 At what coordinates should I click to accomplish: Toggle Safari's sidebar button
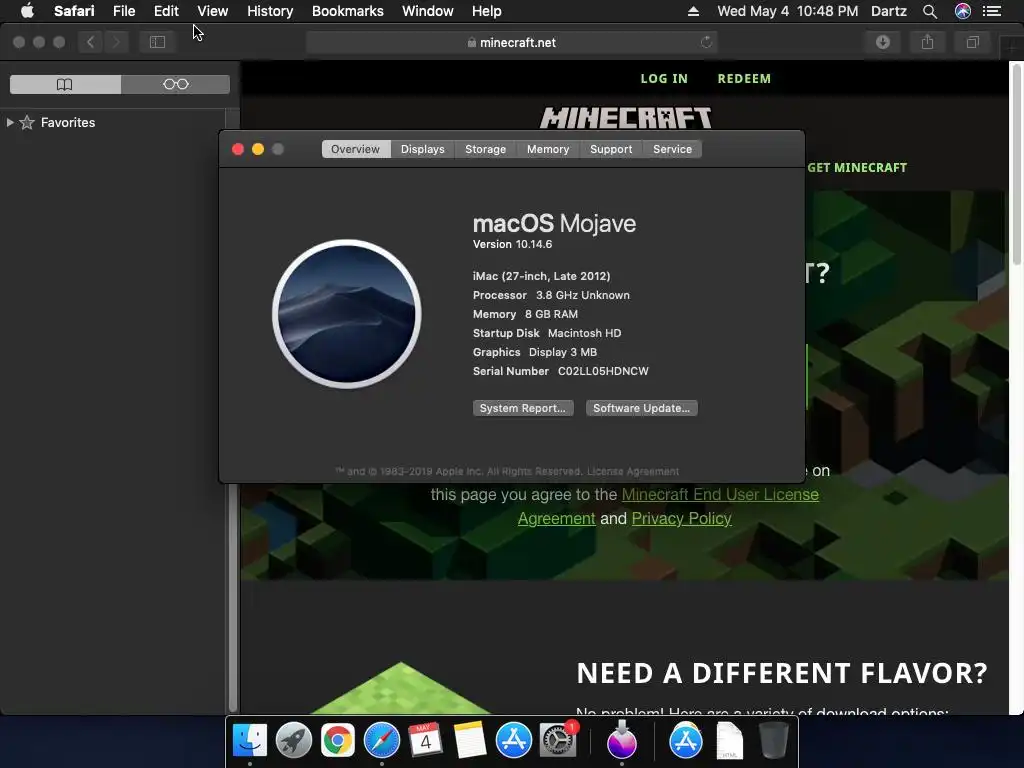pyautogui.click(x=157, y=42)
